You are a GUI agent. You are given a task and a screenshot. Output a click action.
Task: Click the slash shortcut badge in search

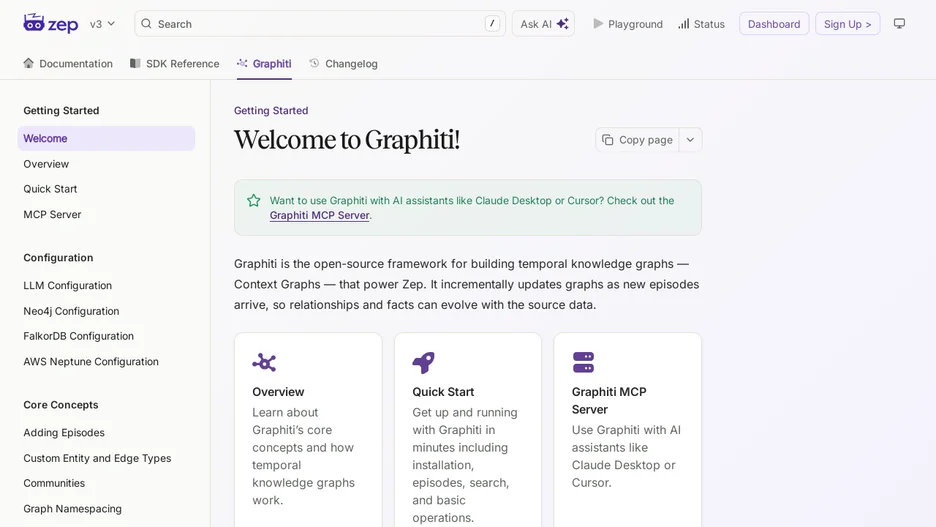click(x=492, y=24)
